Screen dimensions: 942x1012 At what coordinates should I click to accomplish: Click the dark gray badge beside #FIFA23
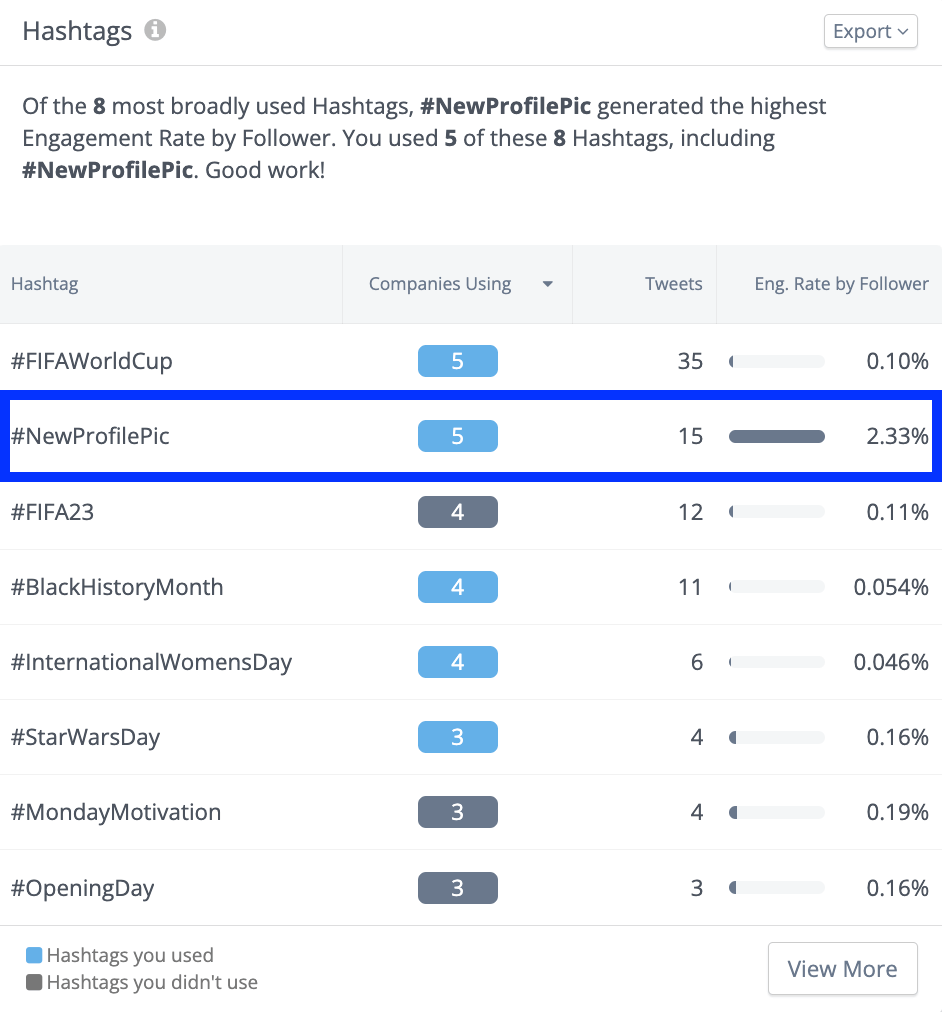click(457, 511)
